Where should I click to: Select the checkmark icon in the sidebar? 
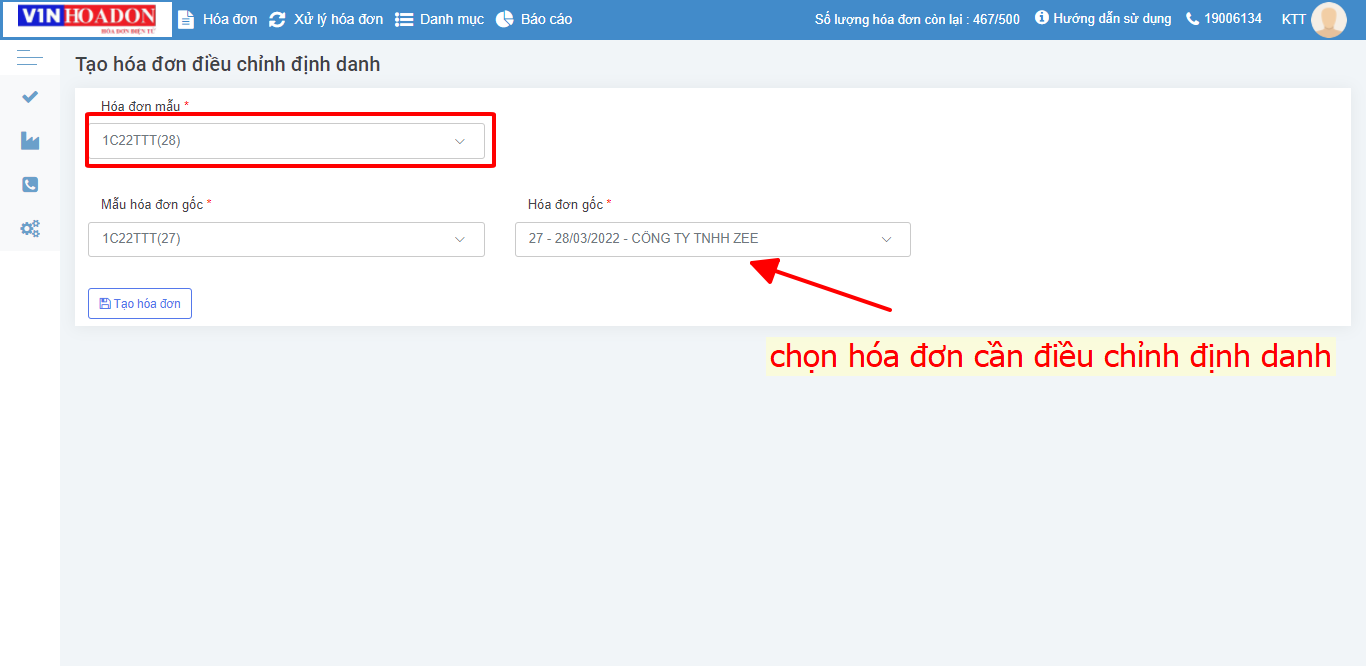29,96
